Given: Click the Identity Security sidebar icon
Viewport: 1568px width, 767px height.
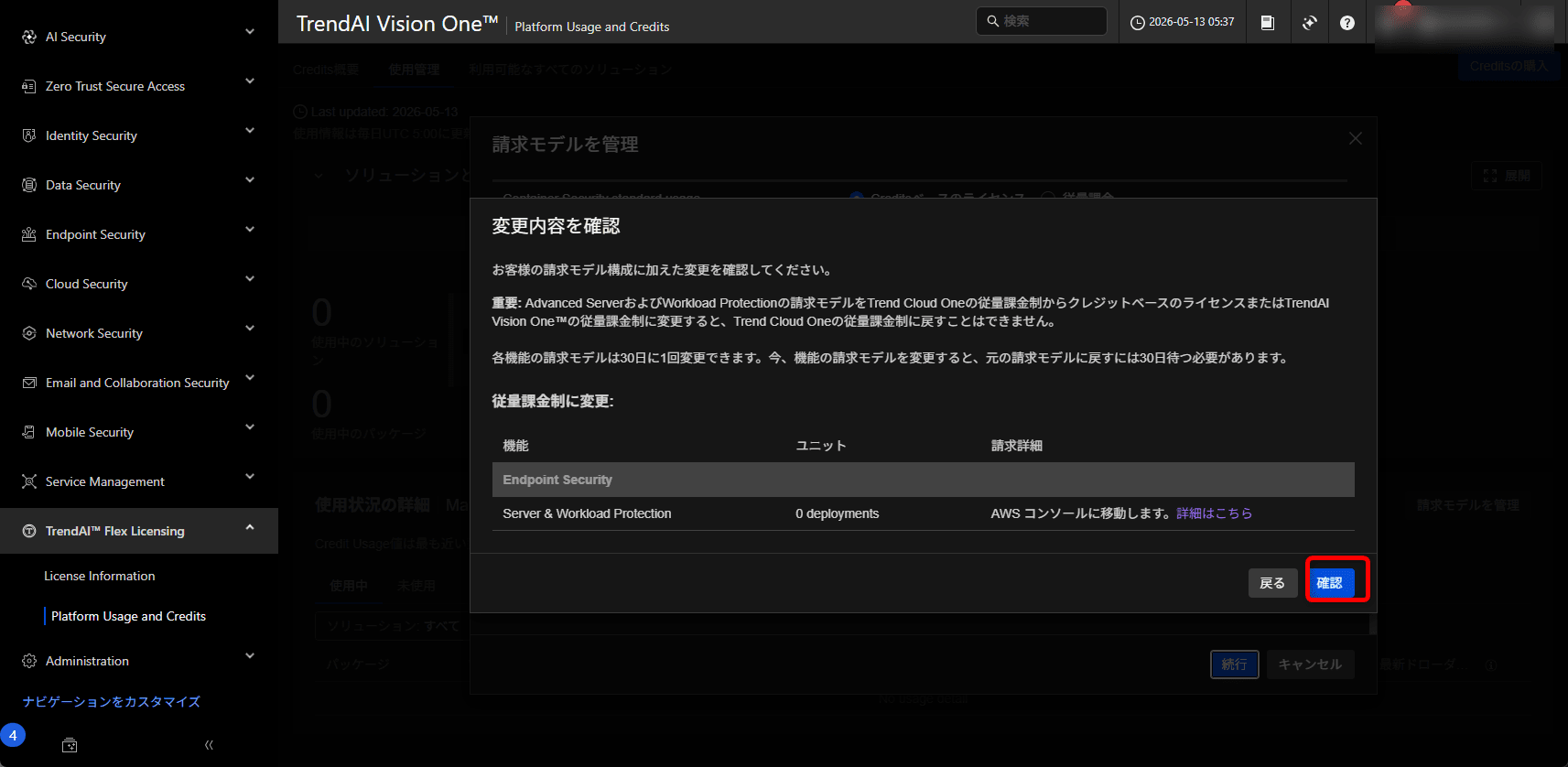Looking at the screenshot, I should (x=29, y=135).
